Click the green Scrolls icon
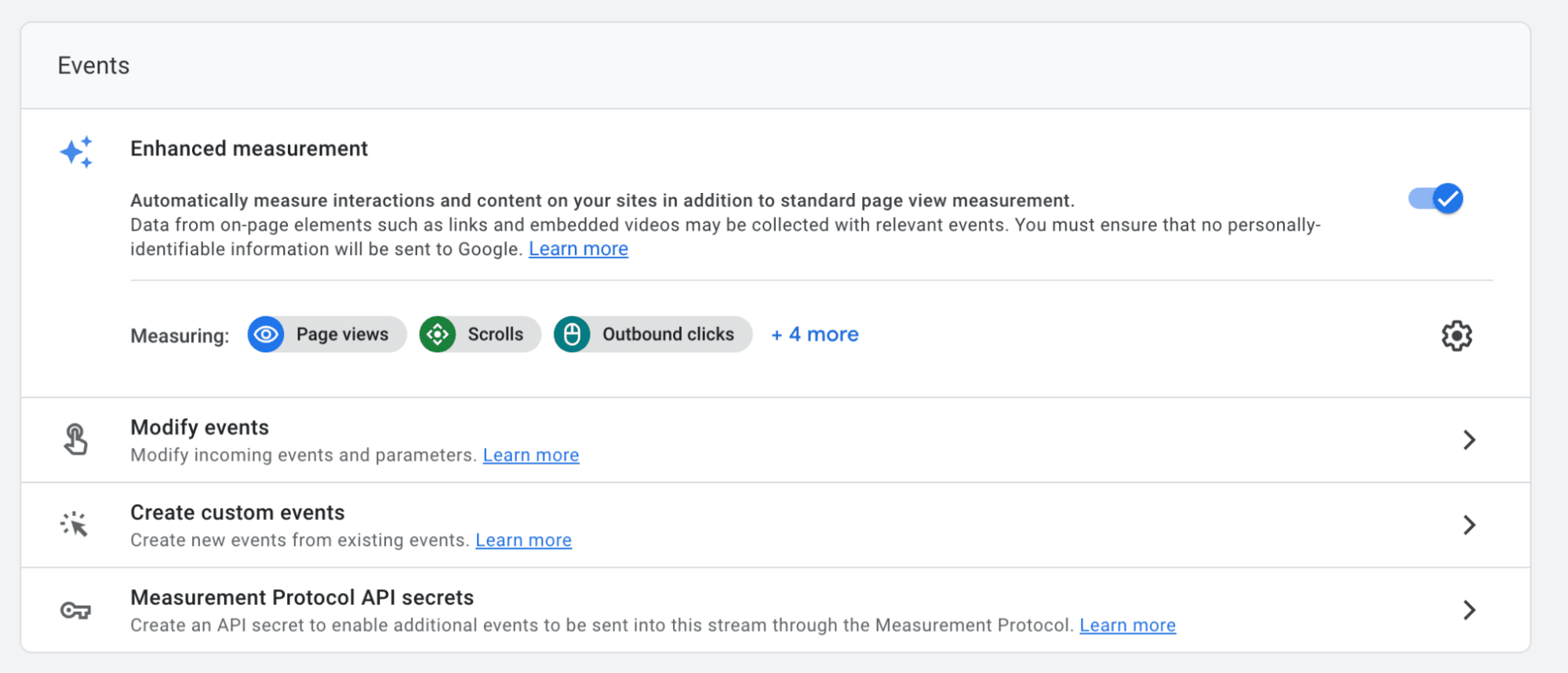The width and height of the screenshot is (1568, 673). [x=438, y=335]
